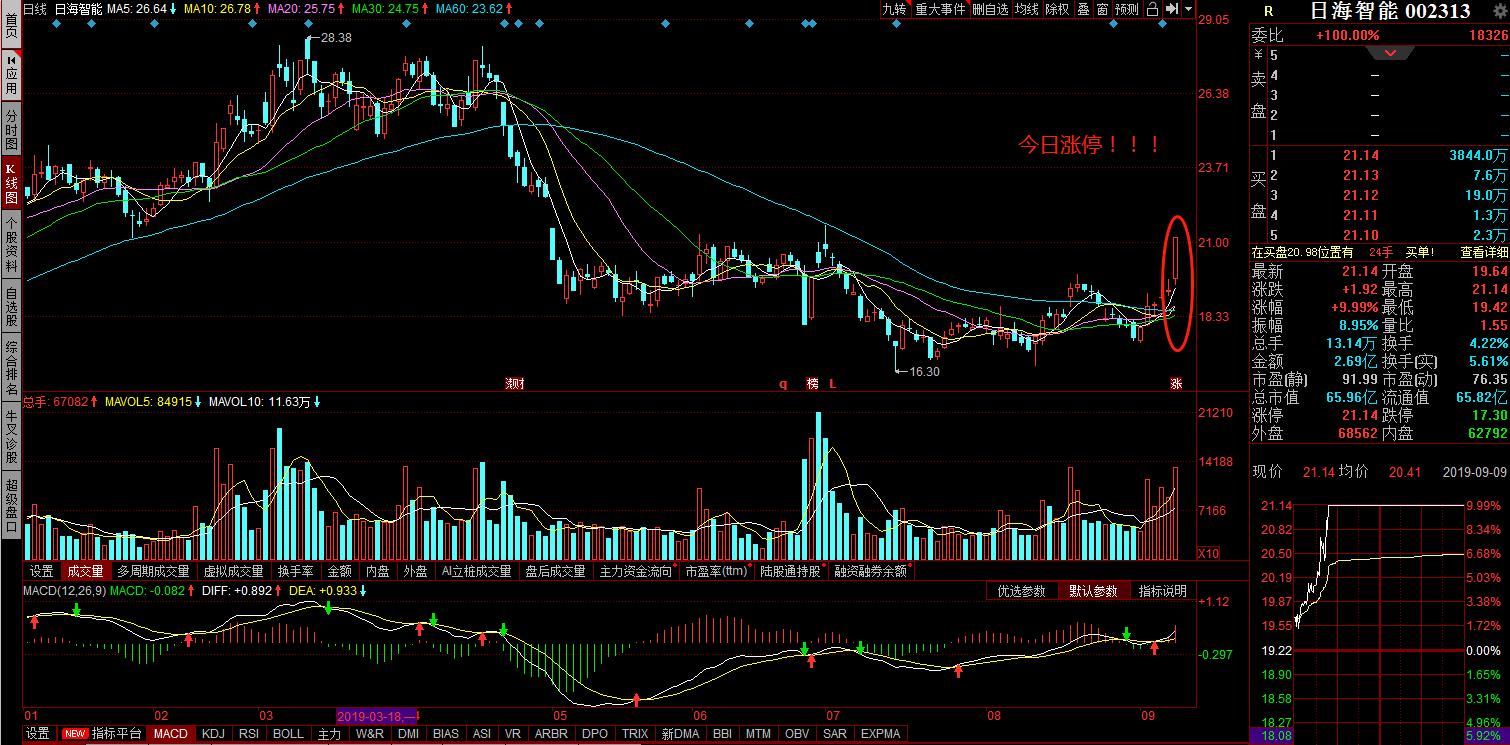Click 优选参数 button
Viewport: 1510px width, 745px height.
click(1021, 591)
